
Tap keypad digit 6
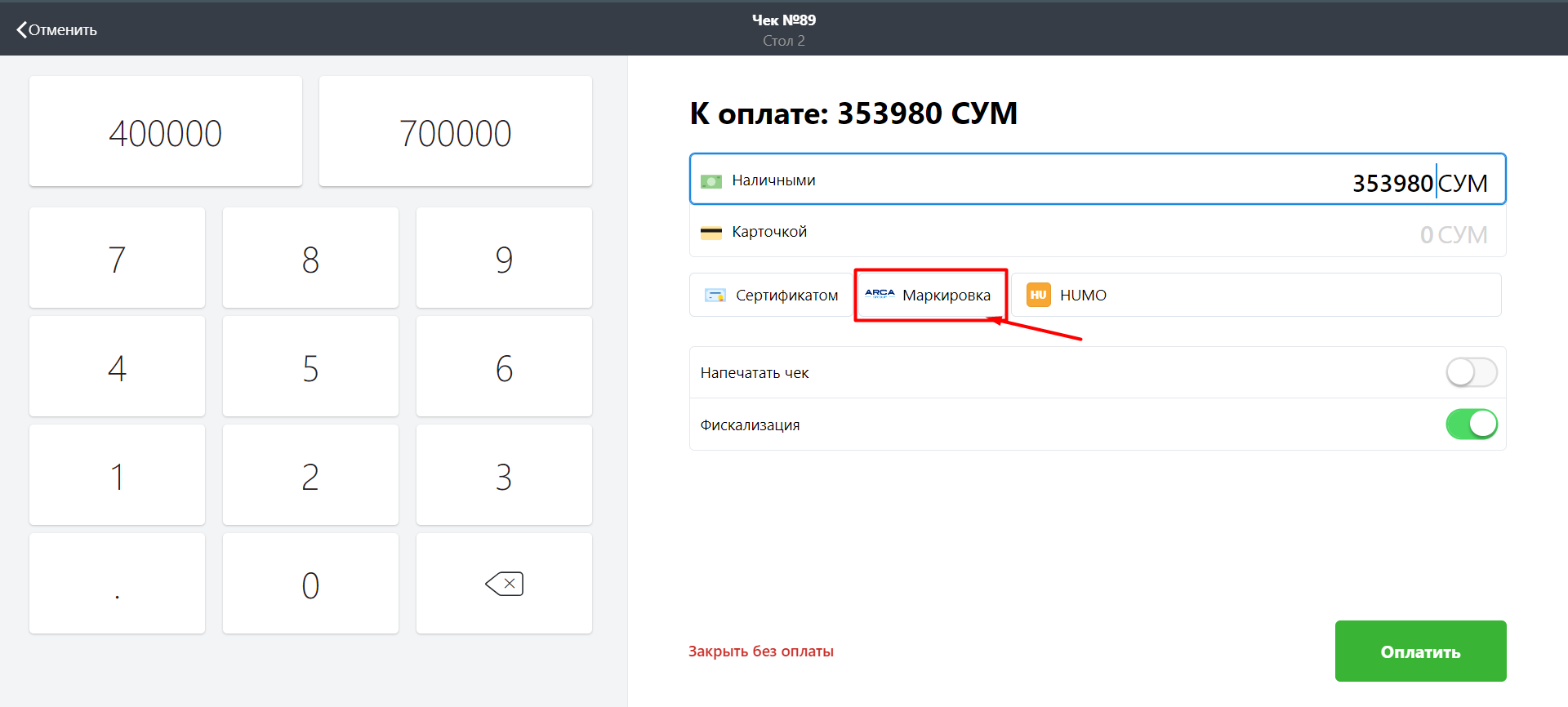pos(504,367)
